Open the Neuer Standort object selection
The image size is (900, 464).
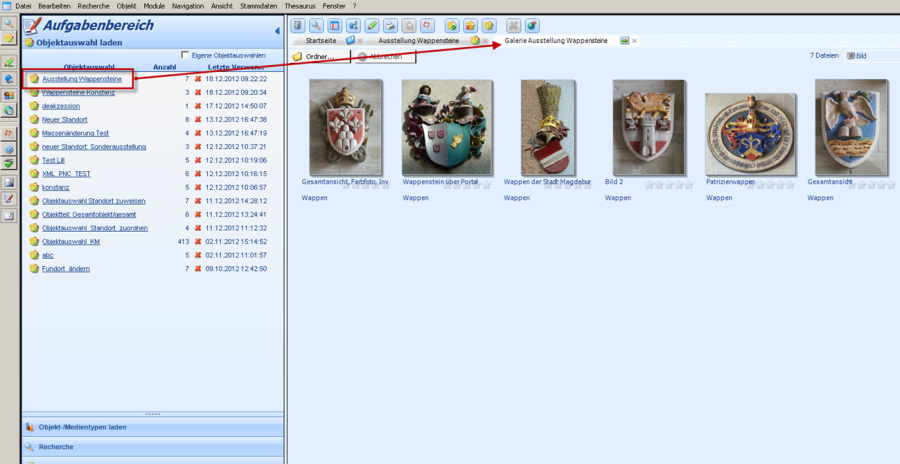pyautogui.click(x=64, y=119)
